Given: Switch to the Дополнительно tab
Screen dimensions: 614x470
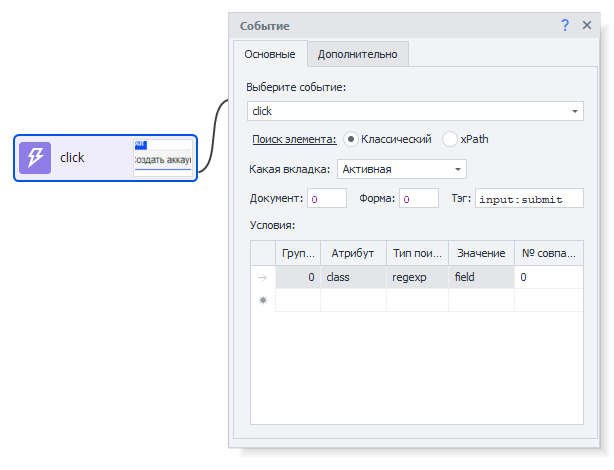Looking at the screenshot, I should 357,54.
